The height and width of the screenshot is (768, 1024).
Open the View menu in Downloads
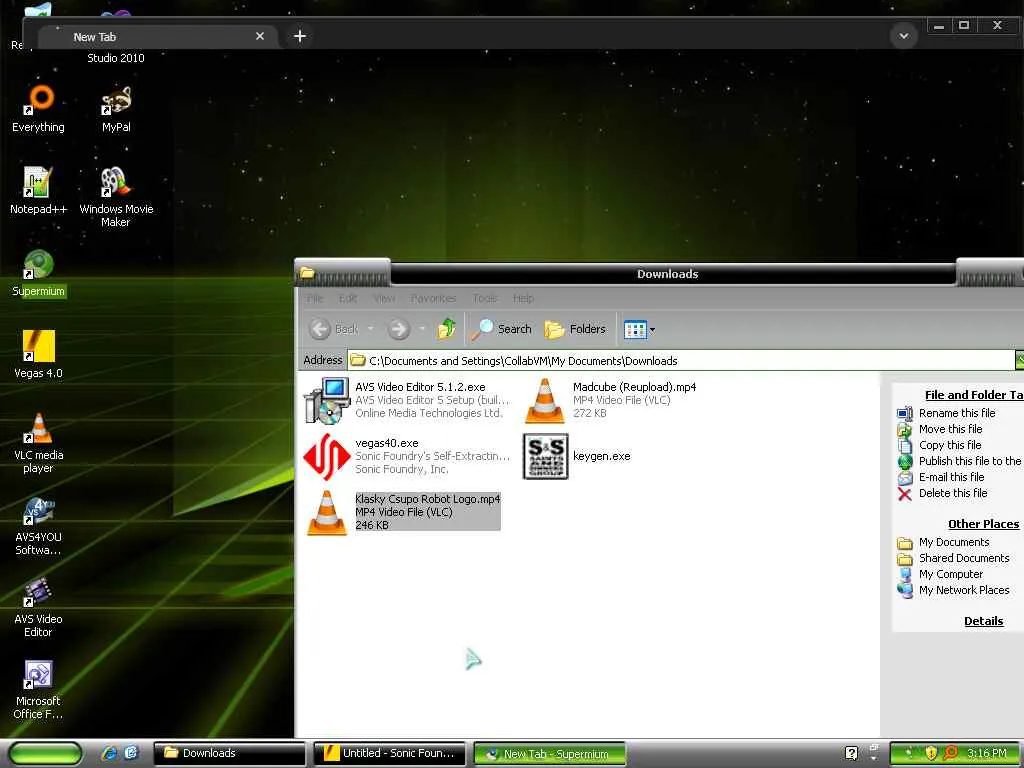tap(384, 298)
